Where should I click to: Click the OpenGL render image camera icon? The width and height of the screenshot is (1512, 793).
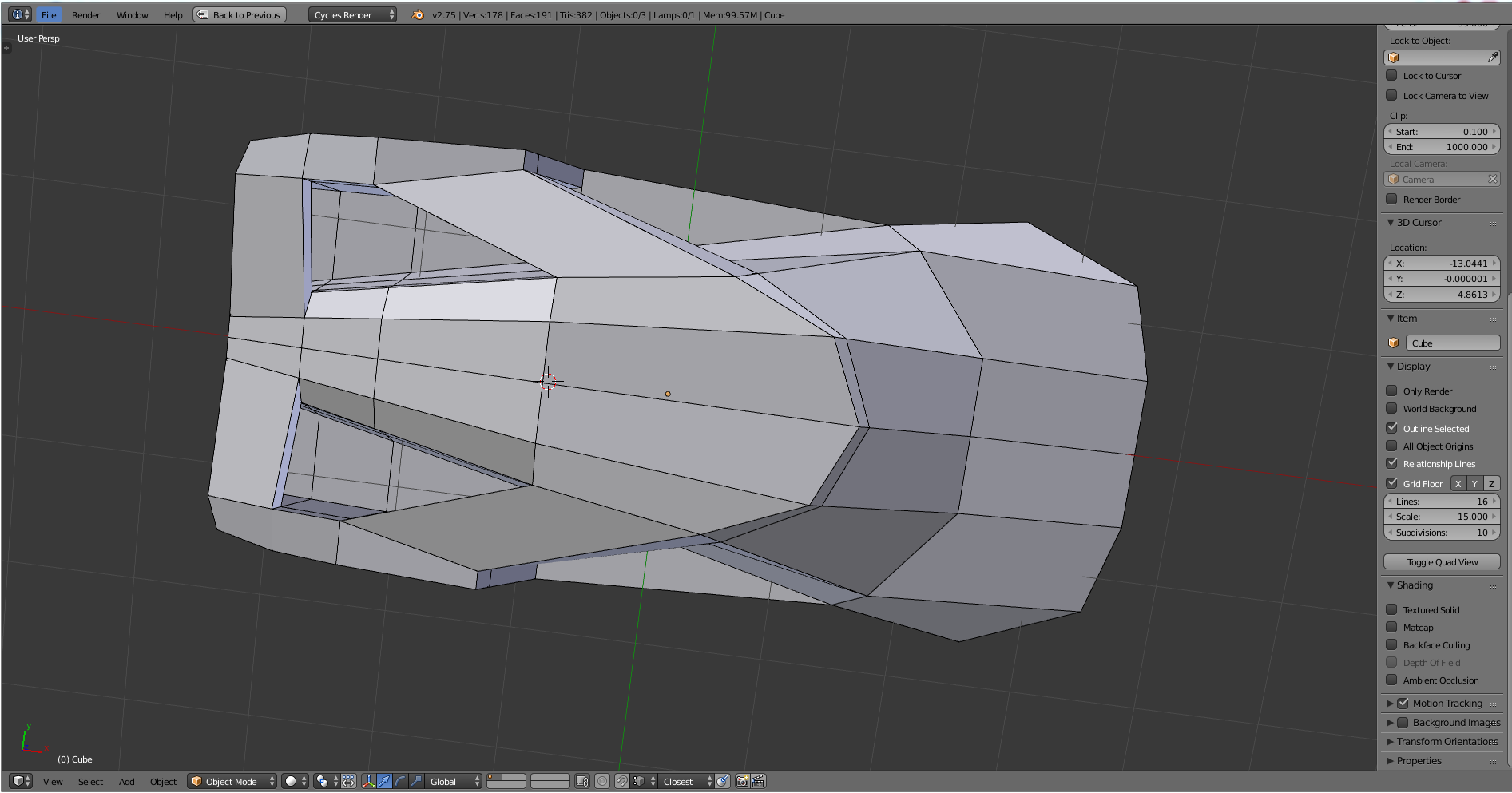pyautogui.click(x=742, y=781)
